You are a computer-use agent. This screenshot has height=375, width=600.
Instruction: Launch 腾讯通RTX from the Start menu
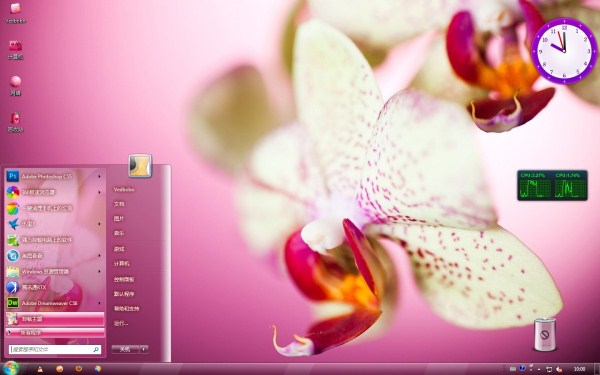click(55, 287)
